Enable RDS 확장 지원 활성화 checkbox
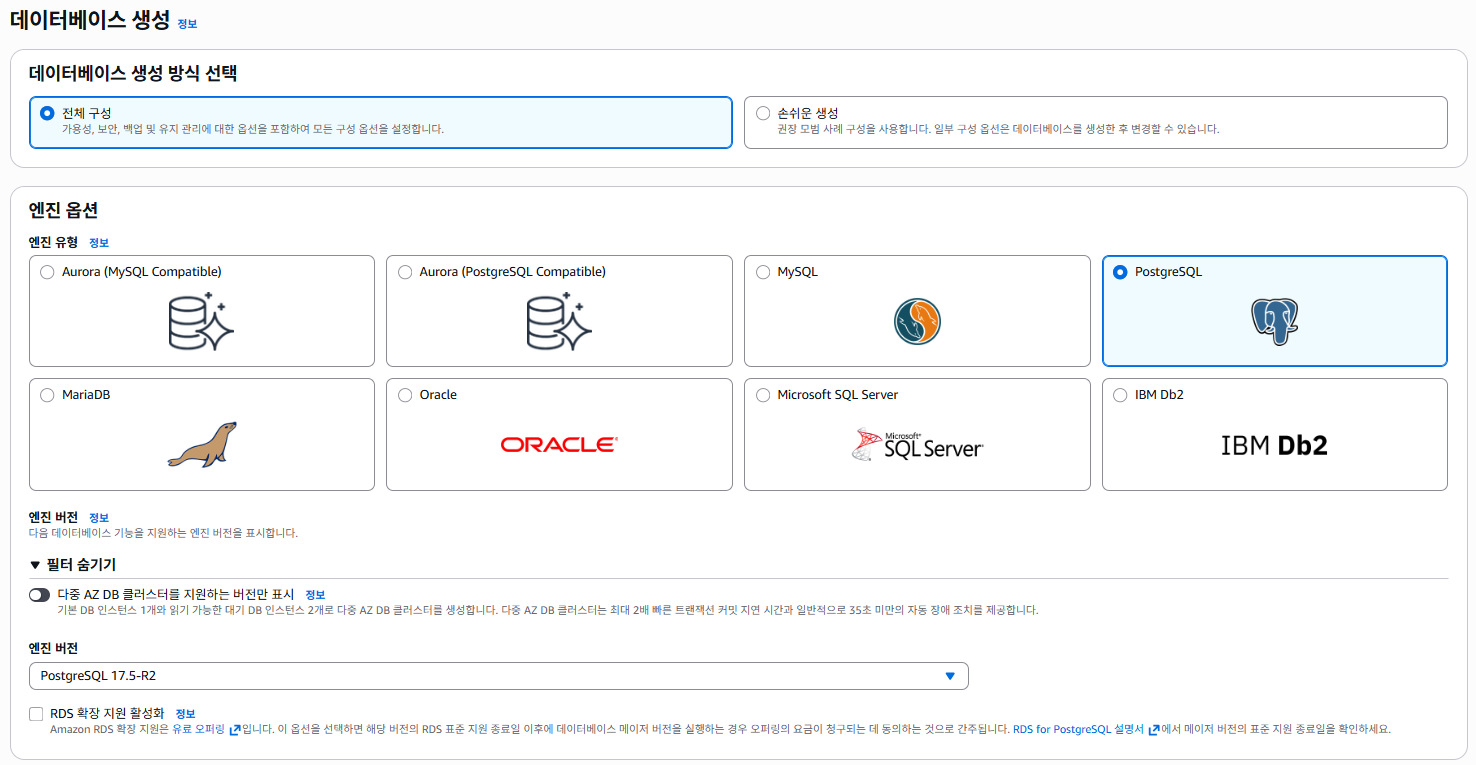The image size is (1476, 765). tap(36, 714)
